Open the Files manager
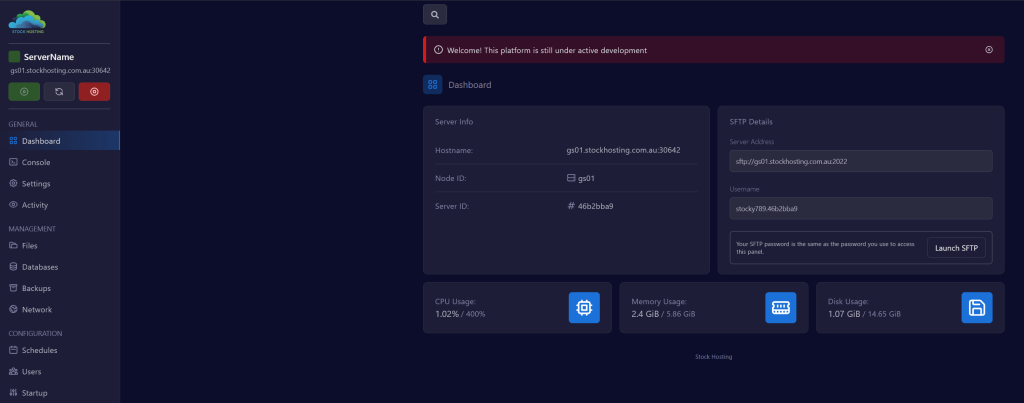Viewport: 1024px width, 403px height. (x=29, y=245)
